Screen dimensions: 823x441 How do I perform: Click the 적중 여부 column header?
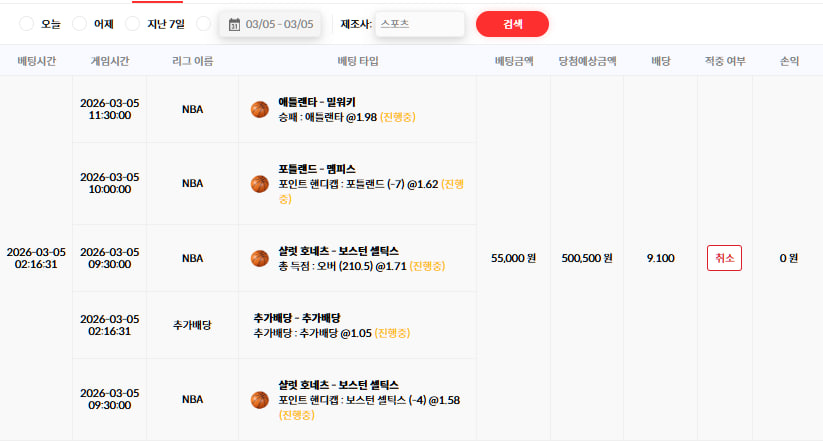(x=725, y=61)
